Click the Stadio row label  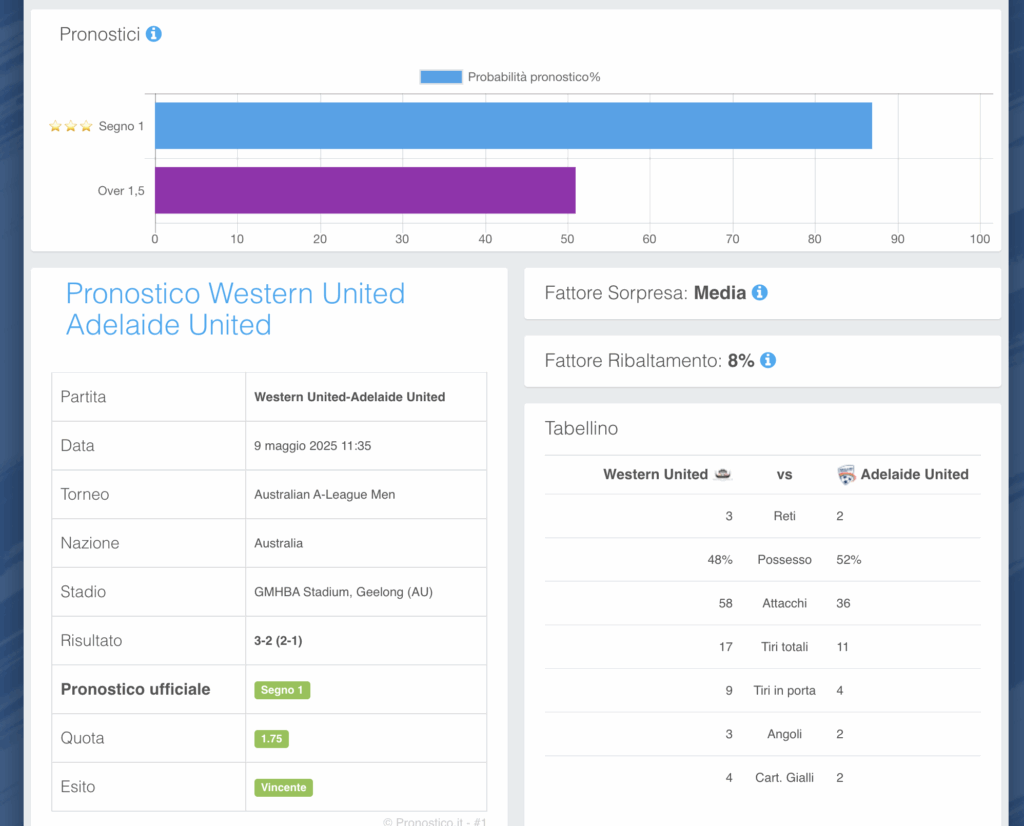point(83,592)
